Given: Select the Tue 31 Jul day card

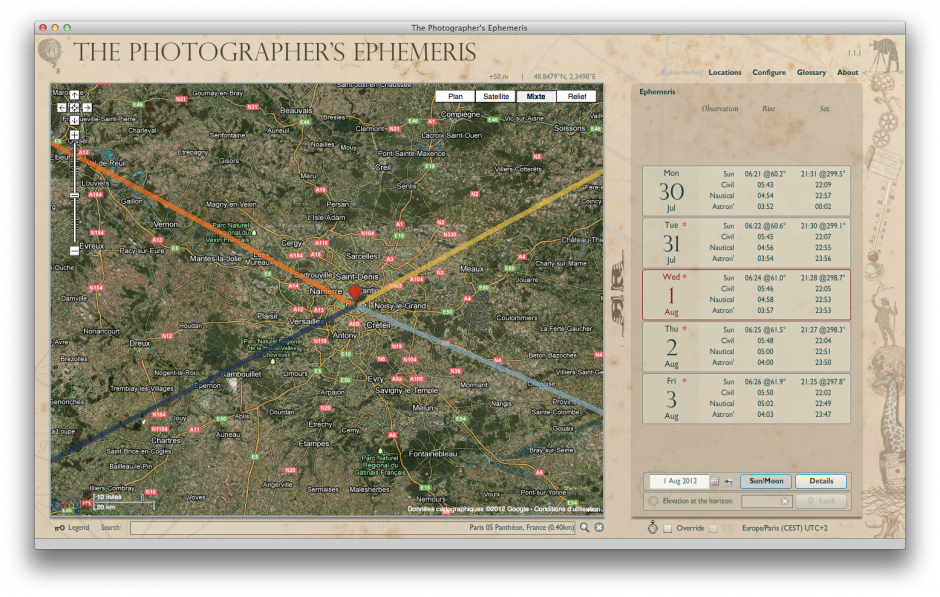Looking at the screenshot, I should pos(746,243).
